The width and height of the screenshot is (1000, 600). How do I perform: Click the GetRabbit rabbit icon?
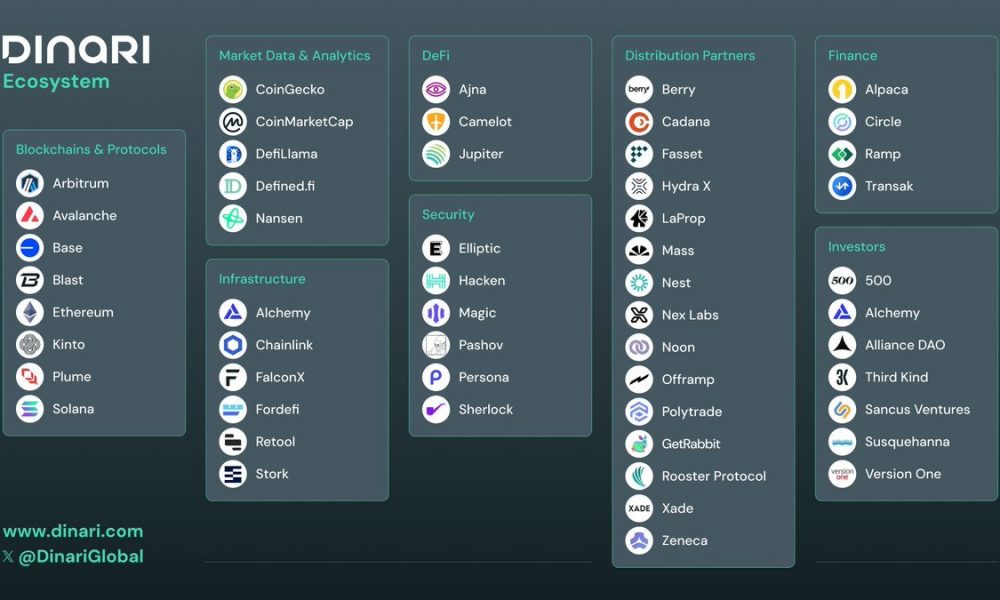coord(639,444)
